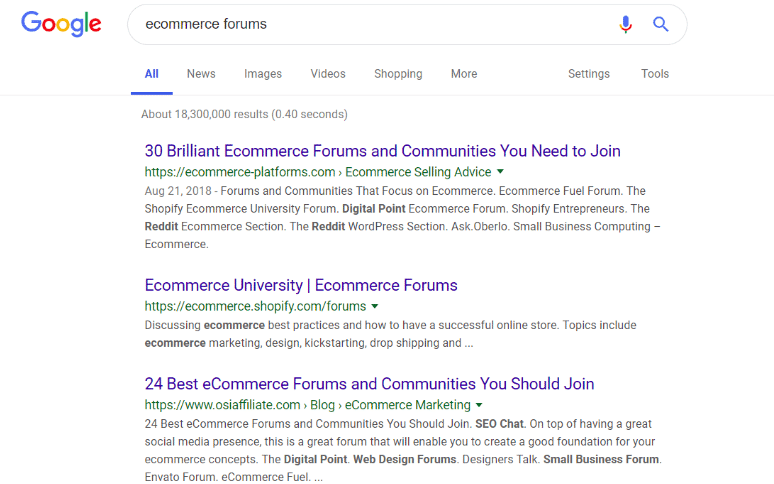Screen dimensions: 774x484
Task: Open the Videos tab
Action: tap(328, 74)
